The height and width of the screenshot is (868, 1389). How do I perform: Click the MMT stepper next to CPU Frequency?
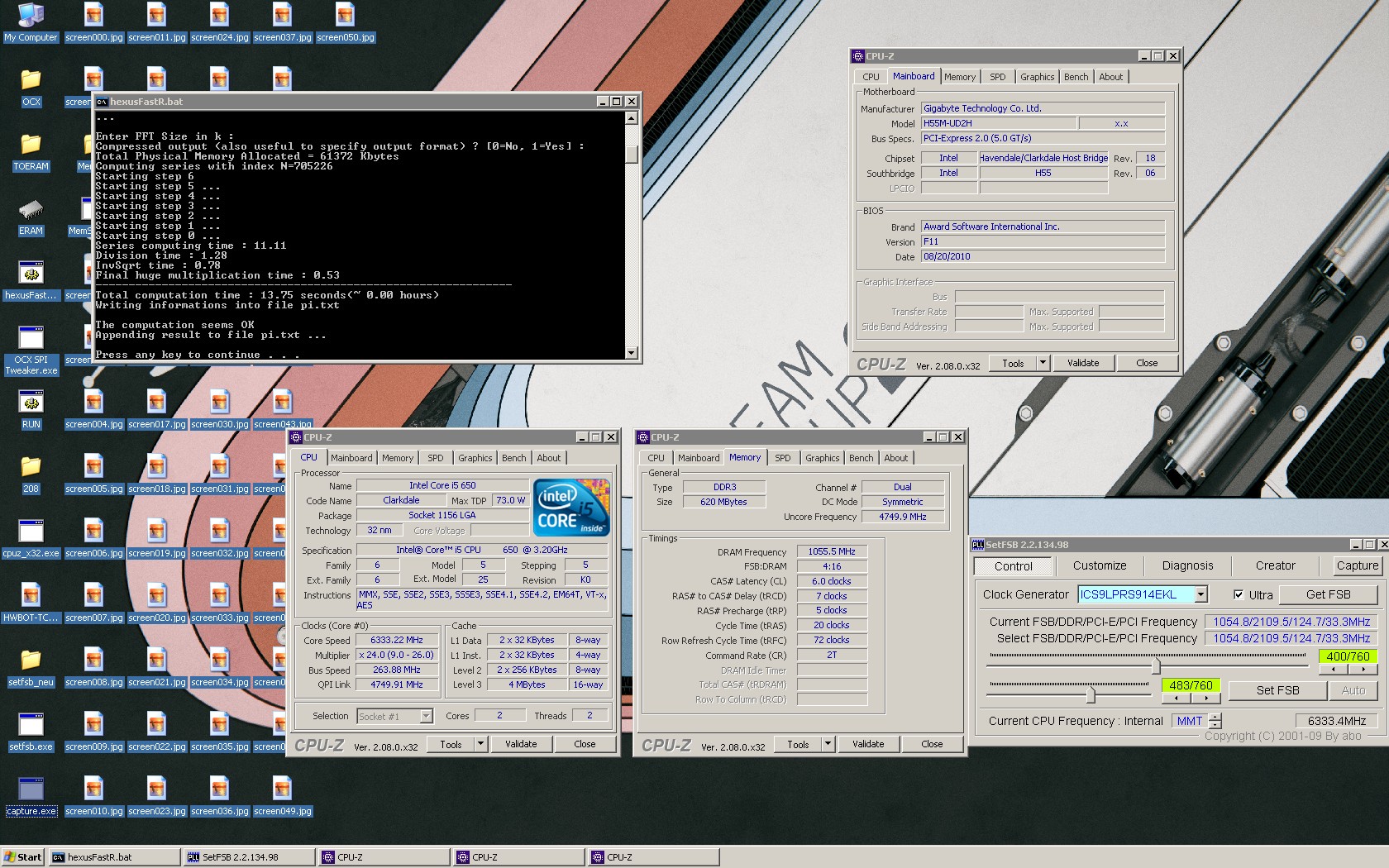click(x=1215, y=721)
